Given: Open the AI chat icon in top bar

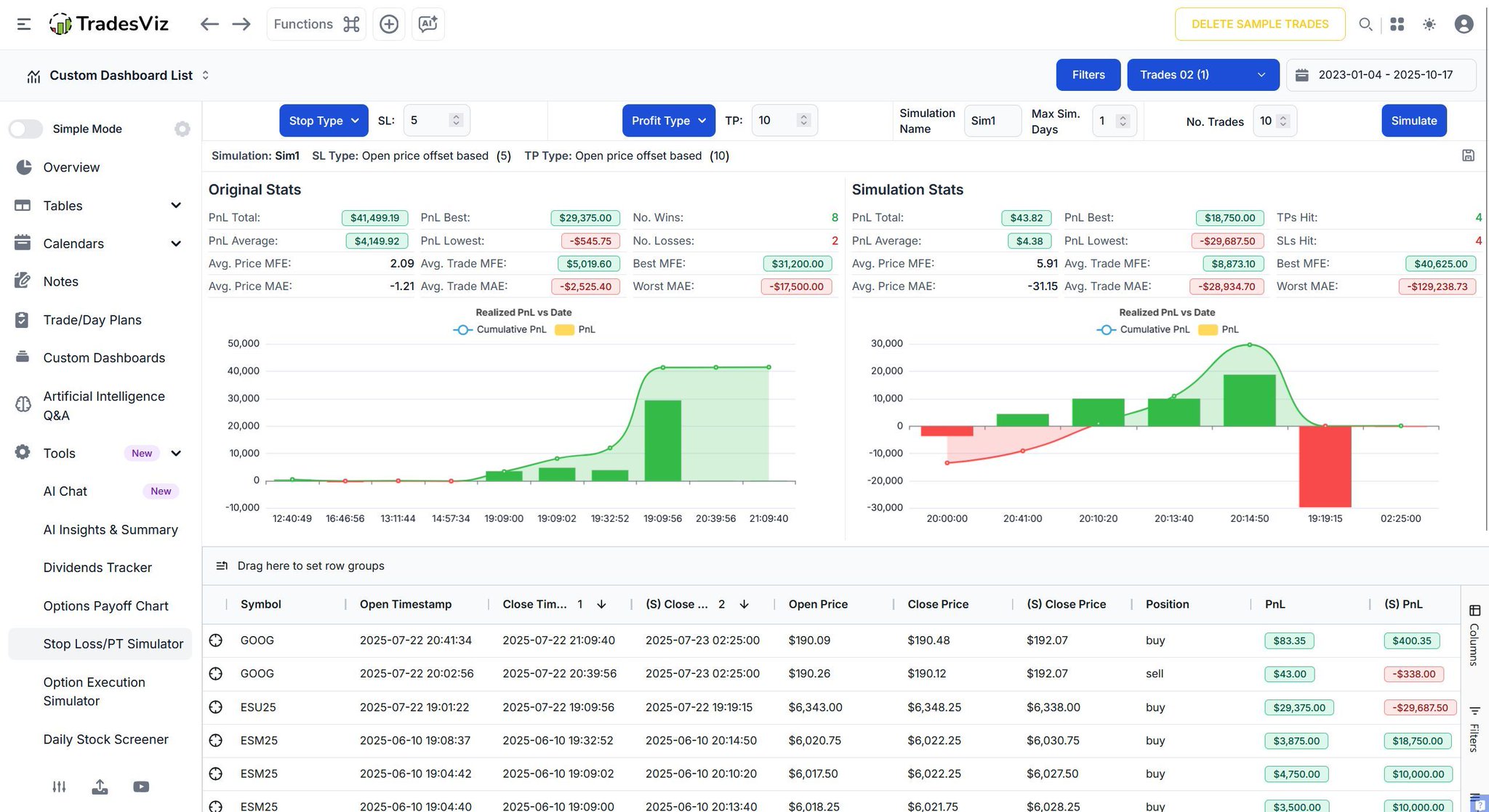Looking at the screenshot, I should point(428,24).
